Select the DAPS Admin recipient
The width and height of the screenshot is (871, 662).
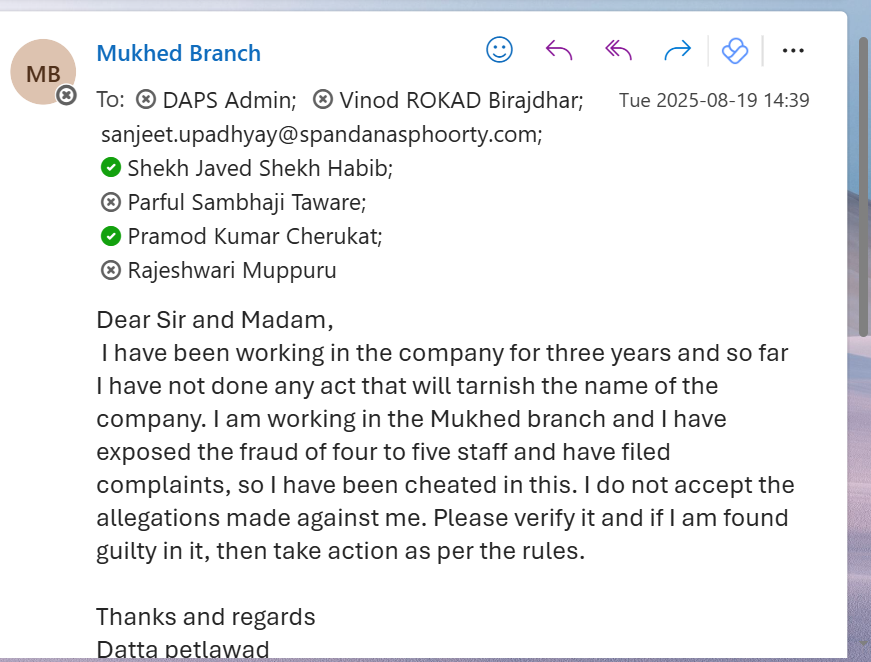[229, 100]
